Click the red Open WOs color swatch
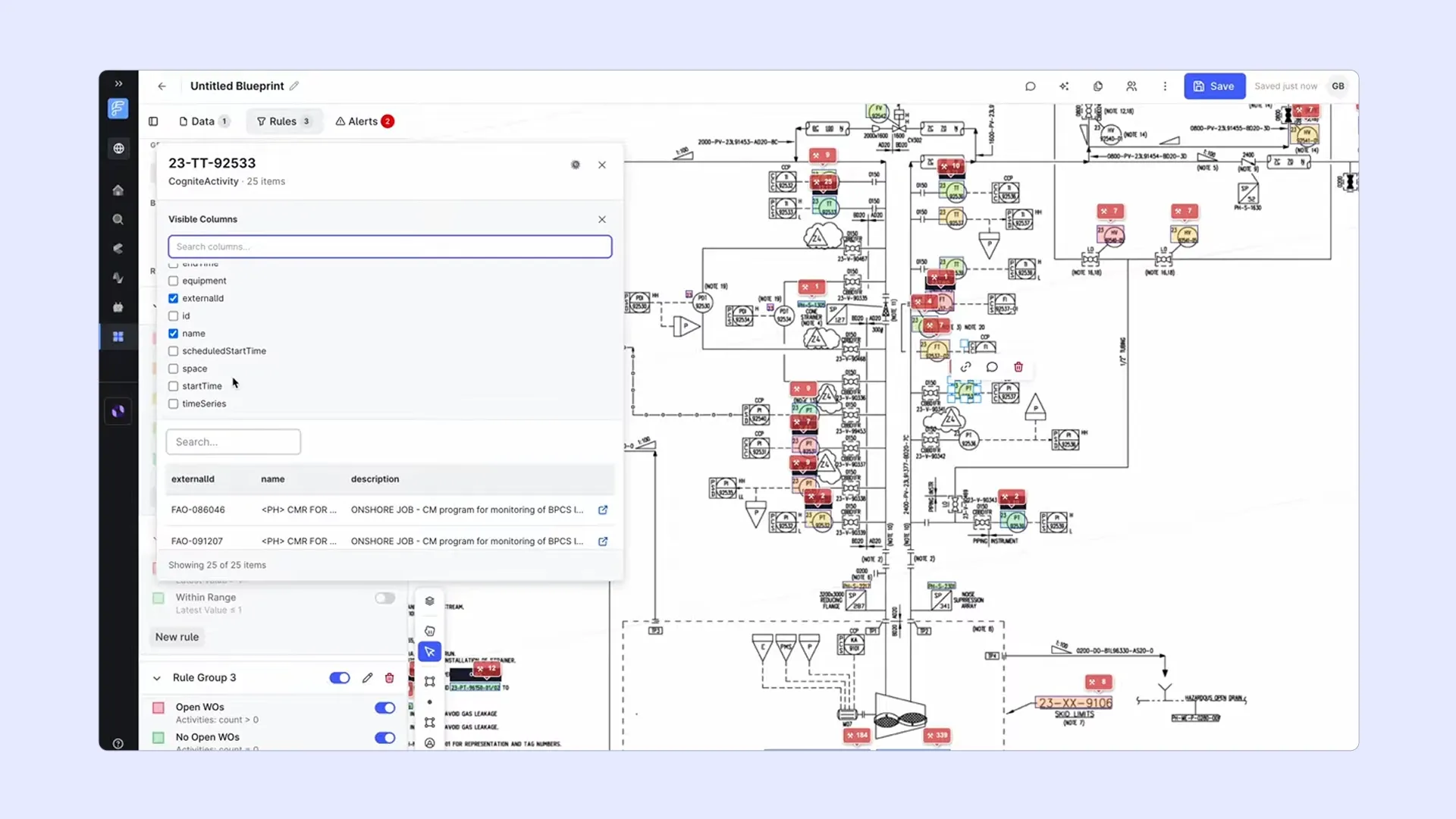 point(158,708)
